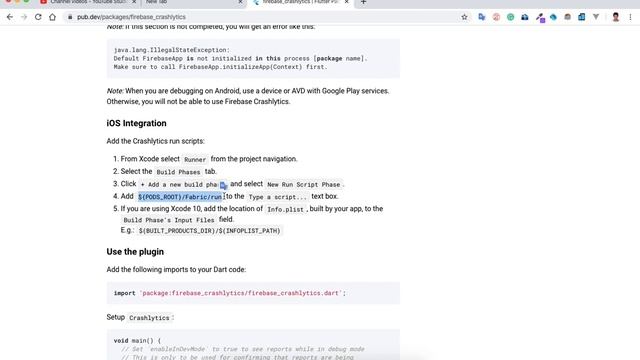This screenshot has height=360, width=640.
Task: Reload the pub.dev page
Action: 38,17
